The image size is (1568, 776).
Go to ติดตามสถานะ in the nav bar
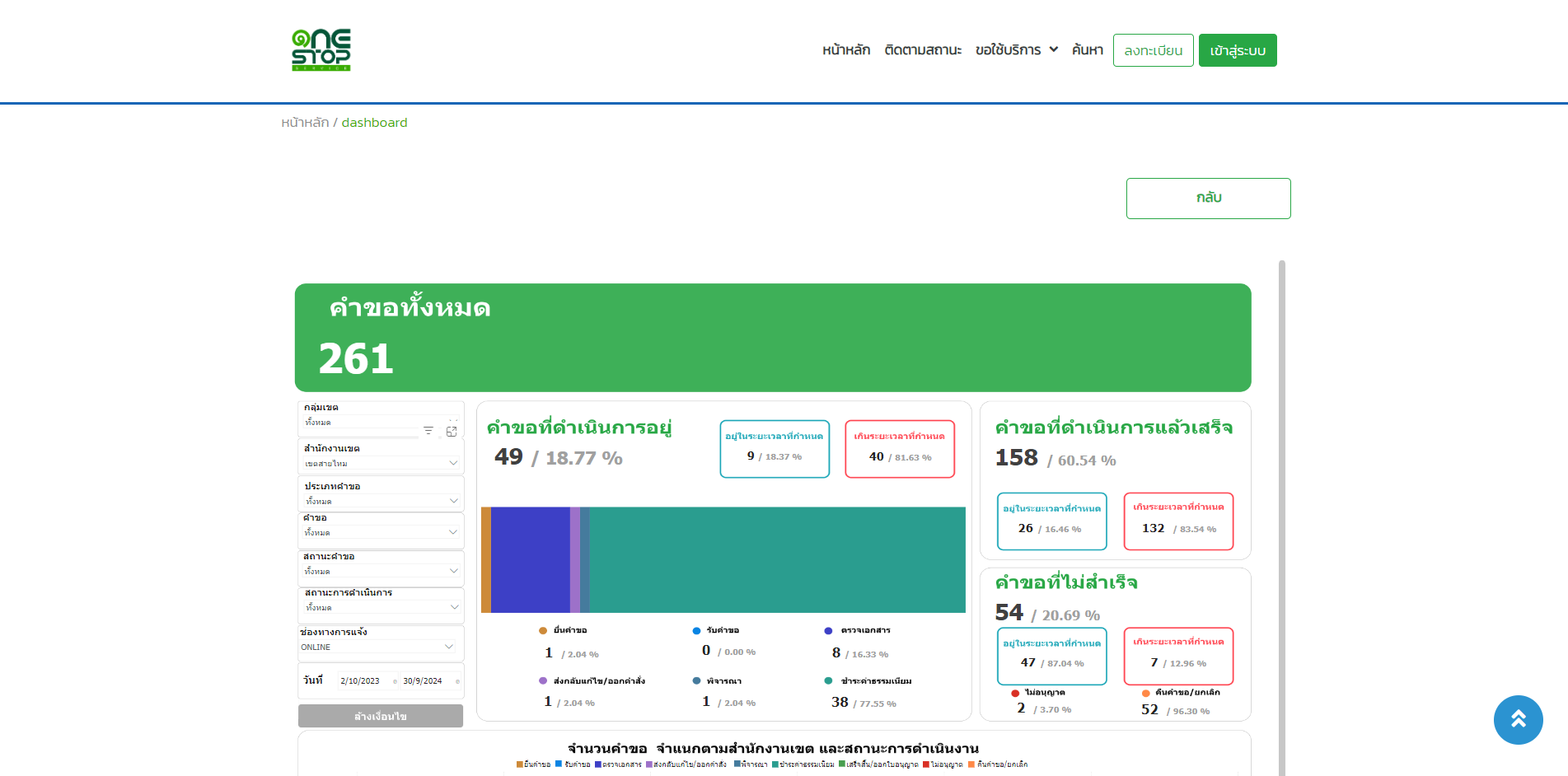click(923, 50)
